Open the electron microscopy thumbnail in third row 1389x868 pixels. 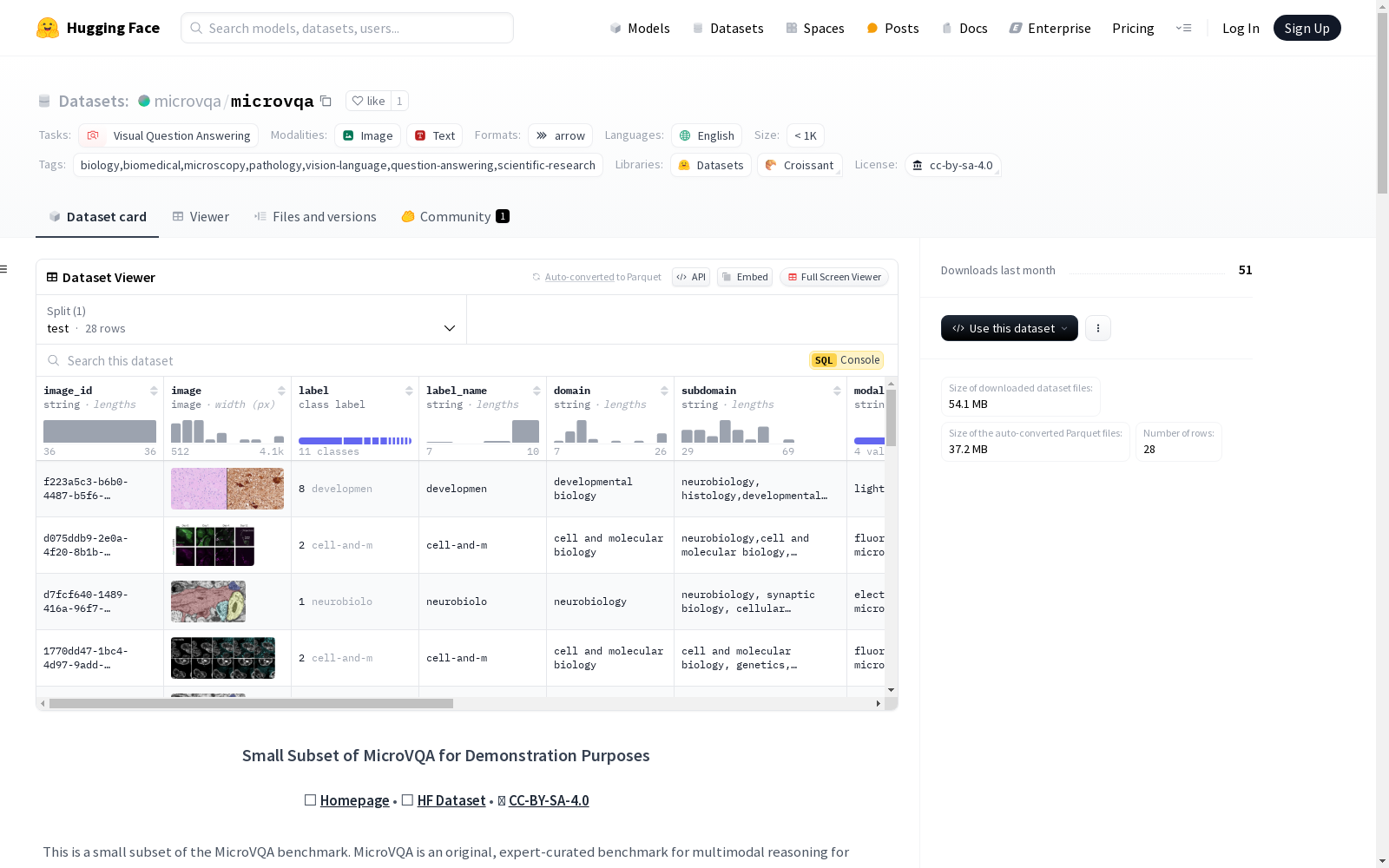coord(208,602)
